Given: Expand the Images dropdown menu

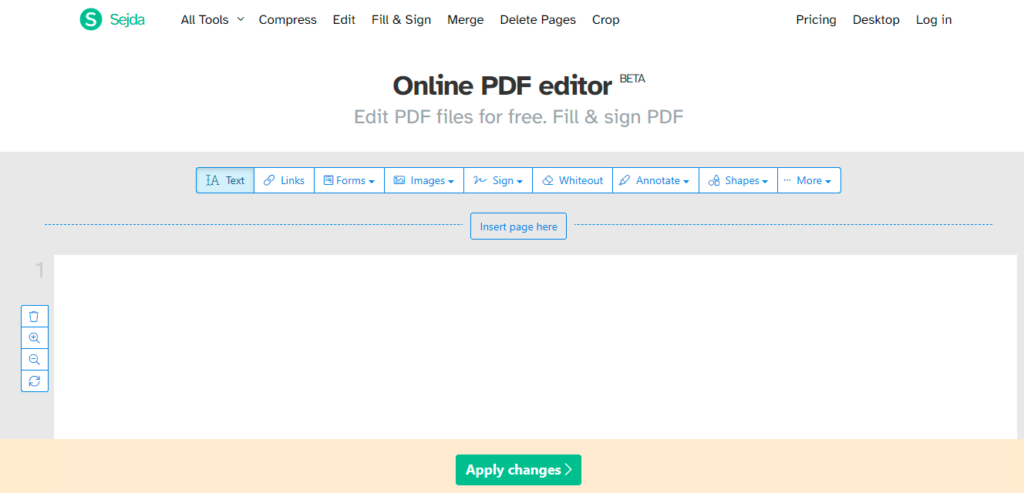Looking at the screenshot, I should pos(424,180).
